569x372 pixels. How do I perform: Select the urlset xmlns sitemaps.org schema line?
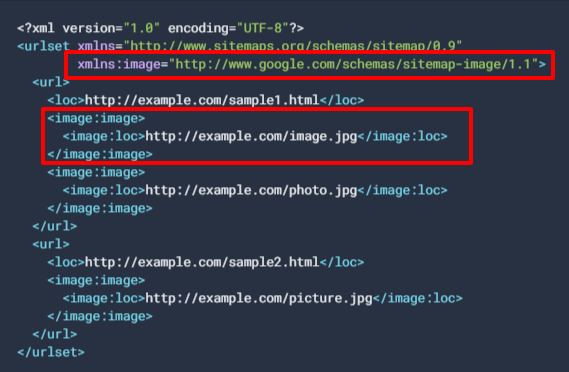[x=240, y=46]
